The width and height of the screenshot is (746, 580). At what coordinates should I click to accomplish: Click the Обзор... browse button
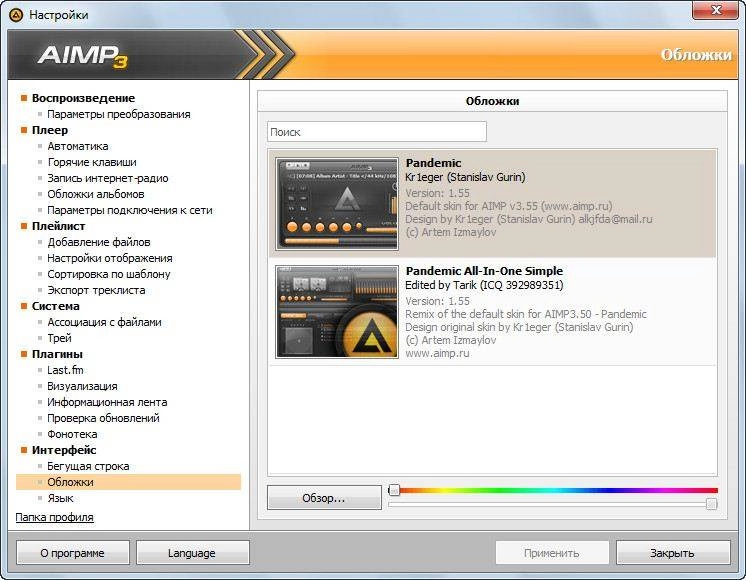point(324,498)
